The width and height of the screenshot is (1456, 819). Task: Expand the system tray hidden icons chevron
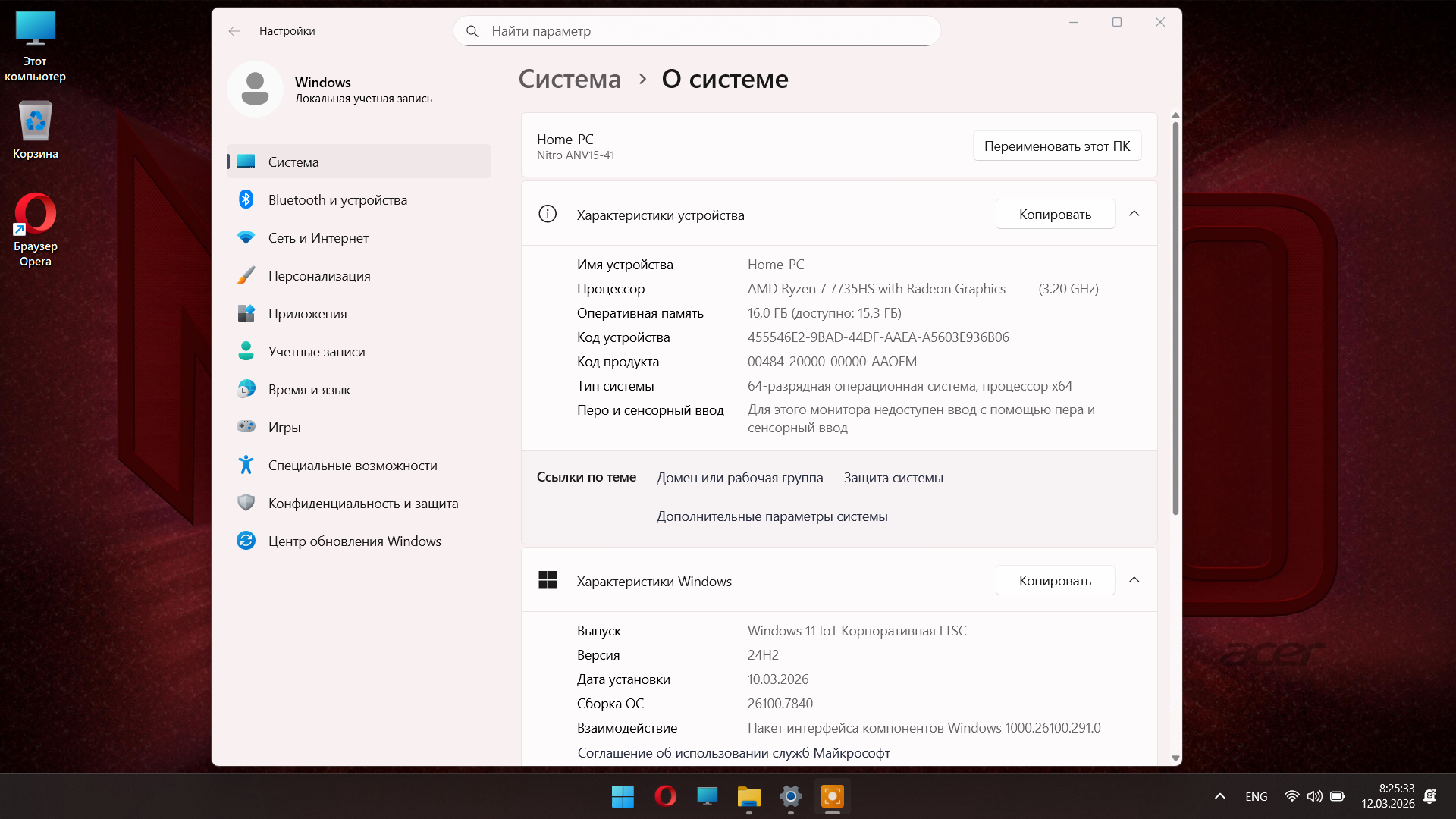1219,796
